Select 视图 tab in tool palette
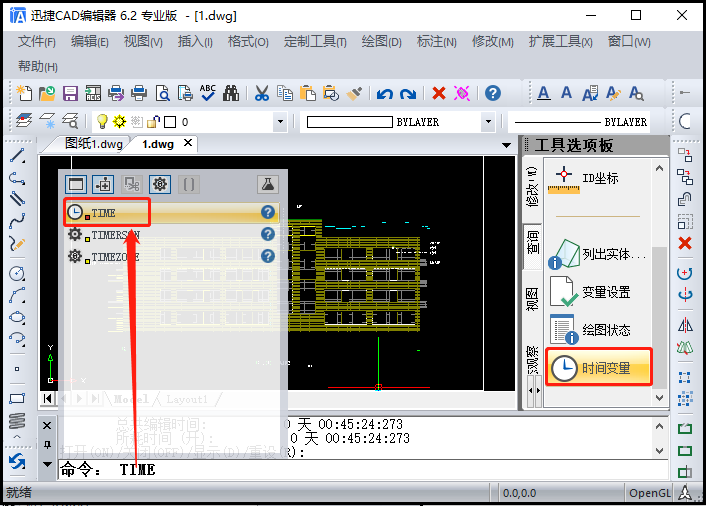This screenshot has width=706, height=506. tap(532, 299)
